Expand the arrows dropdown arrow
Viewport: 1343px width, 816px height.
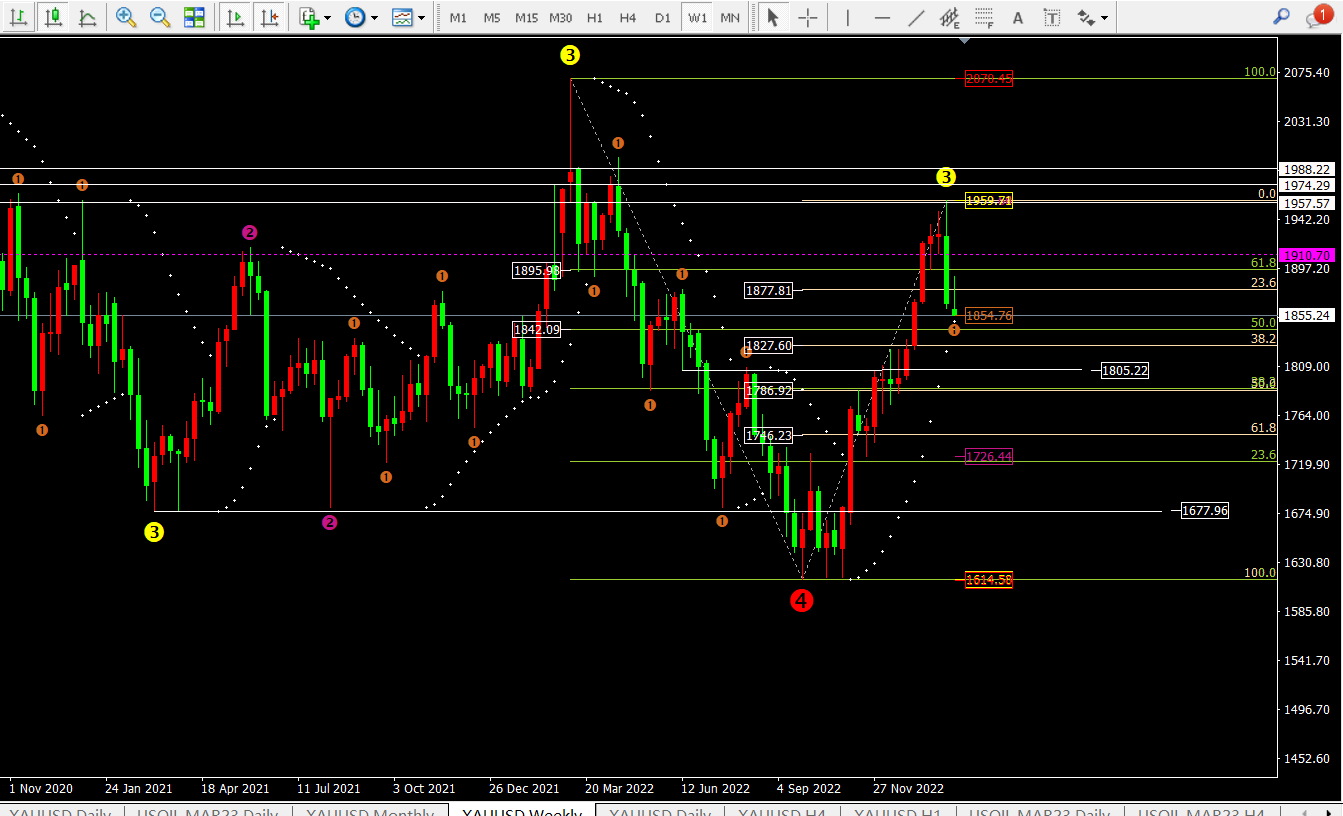pos(1104,18)
